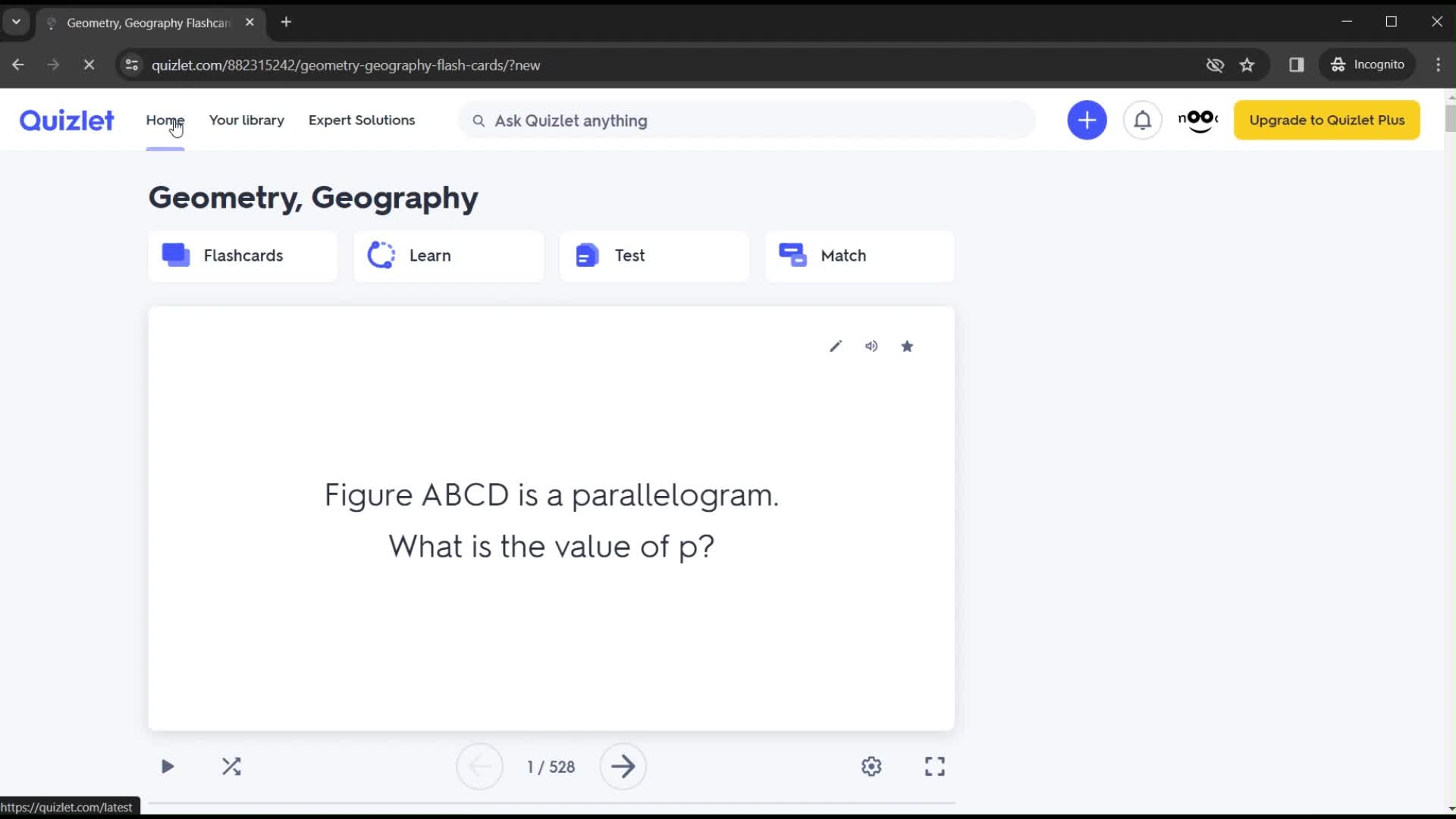Toggle audio speaker icon on flashcard
Image resolution: width=1456 pixels, height=819 pixels.
[871, 345]
